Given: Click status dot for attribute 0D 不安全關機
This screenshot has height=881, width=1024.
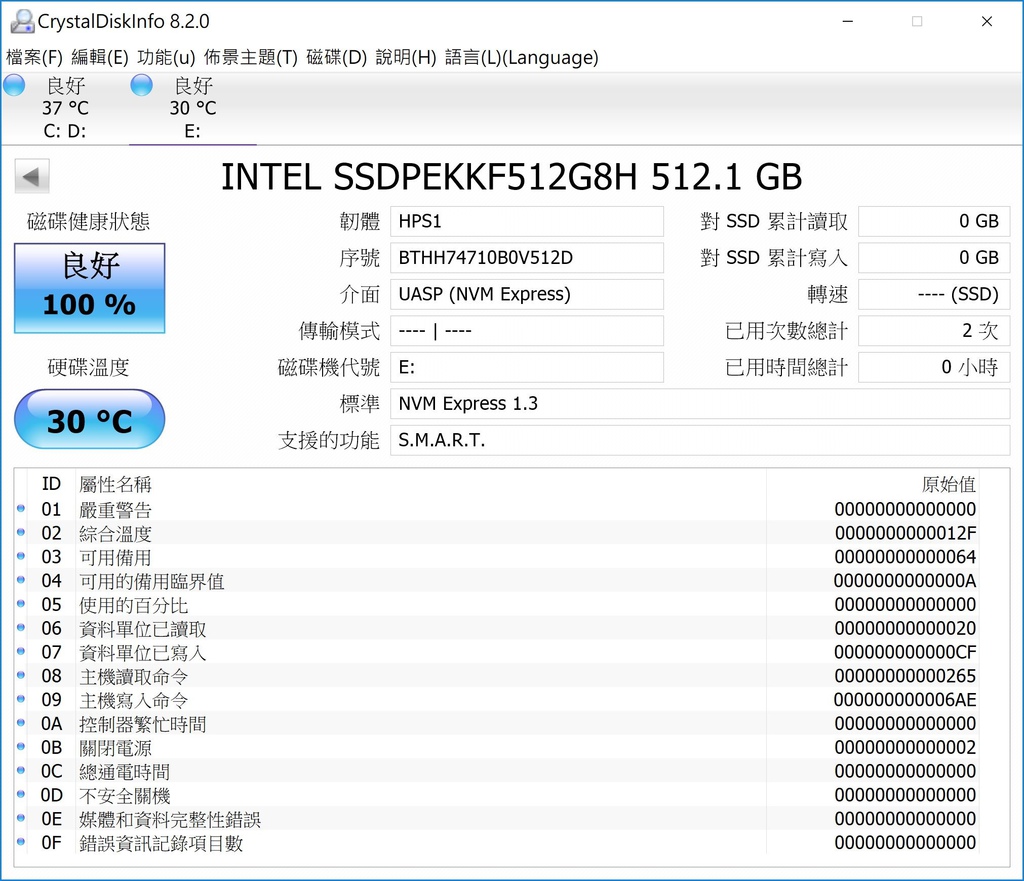Looking at the screenshot, I should (x=21, y=795).
